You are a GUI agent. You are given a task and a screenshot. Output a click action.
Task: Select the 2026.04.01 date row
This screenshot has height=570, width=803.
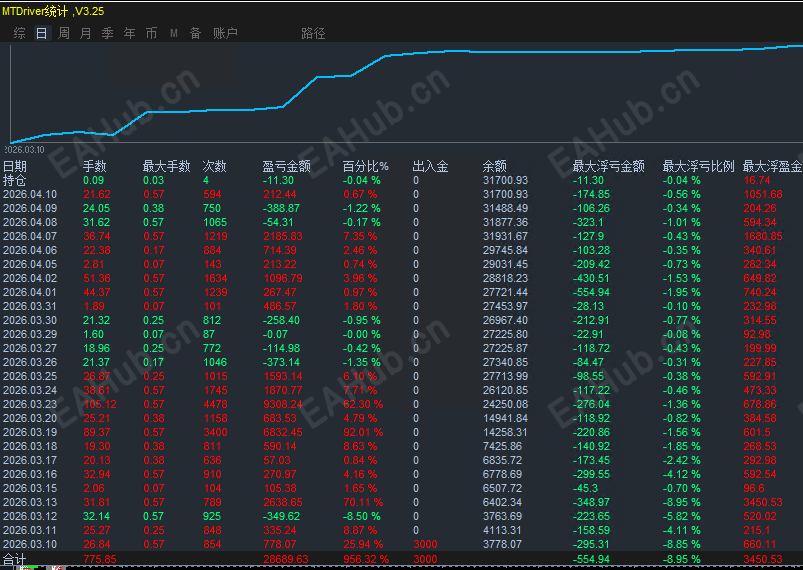[402, 292]
